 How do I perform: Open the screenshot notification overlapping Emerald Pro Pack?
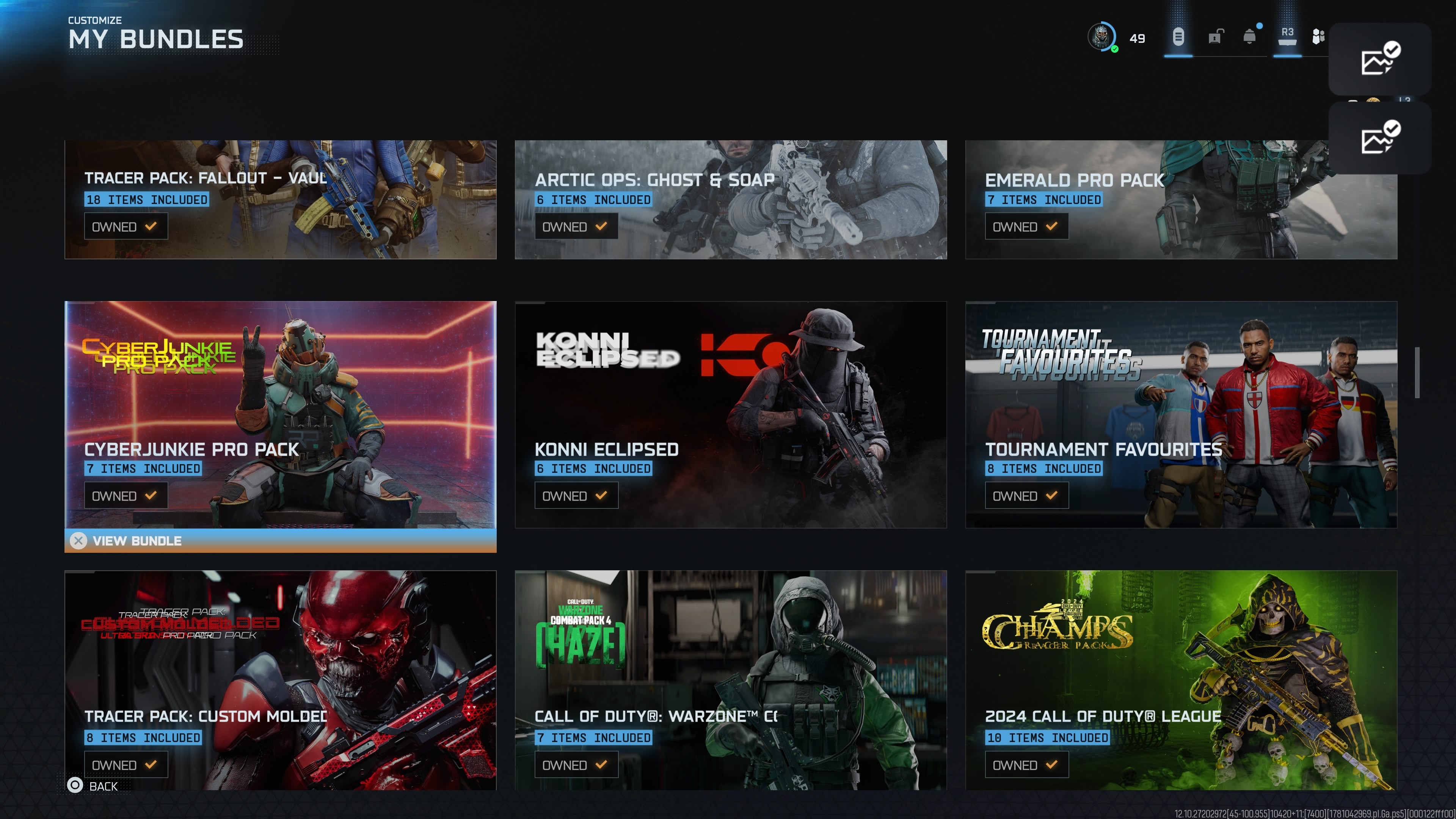point(1380,137)
